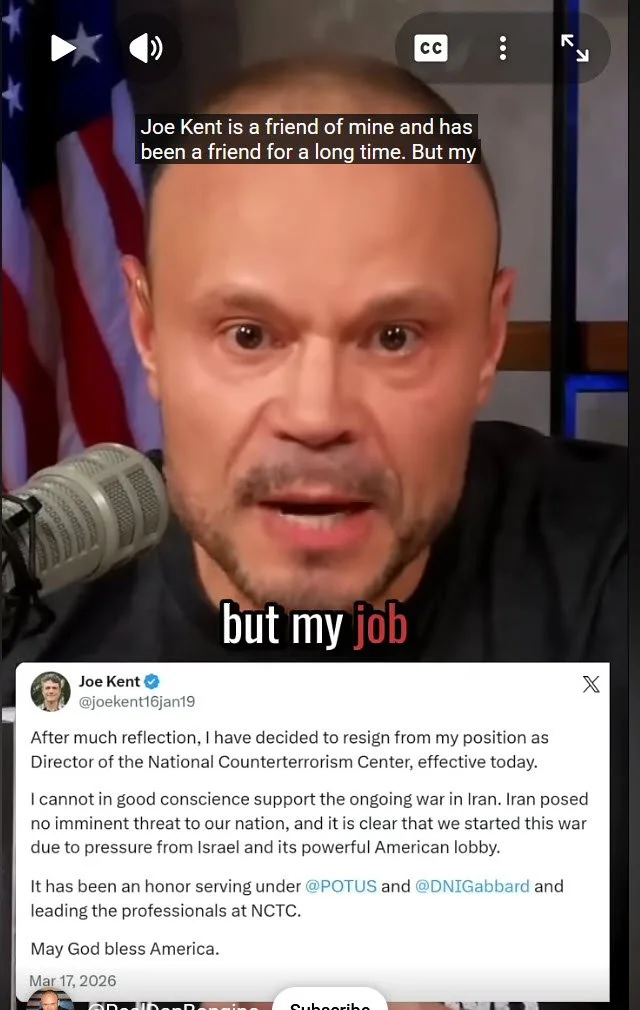The height and width of the screenshot is (1010, 640).
Task: Click Joe Kent's profile picture in tweet
Action: tap(50, 692)
